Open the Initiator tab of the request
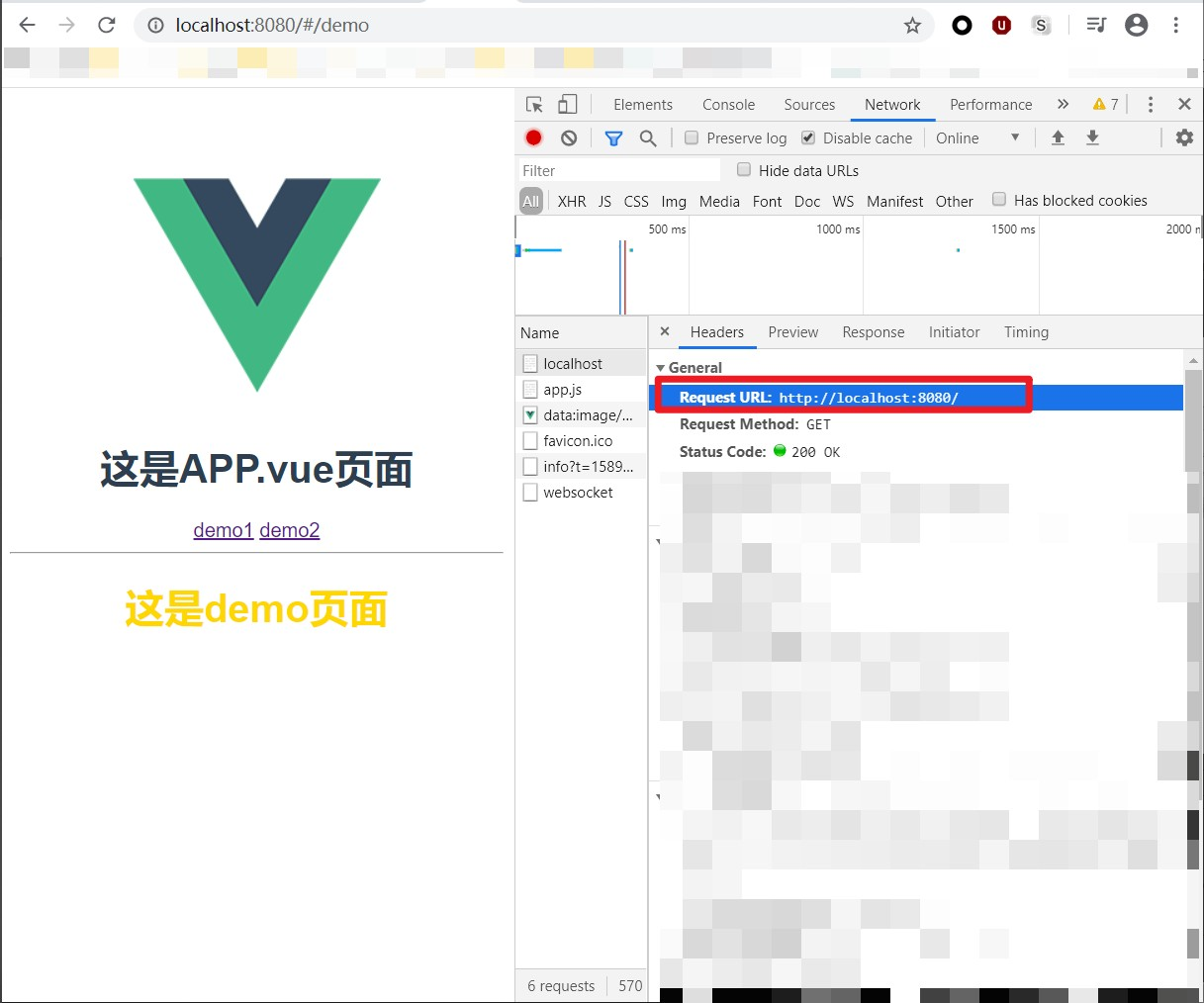 click(954, 332)
